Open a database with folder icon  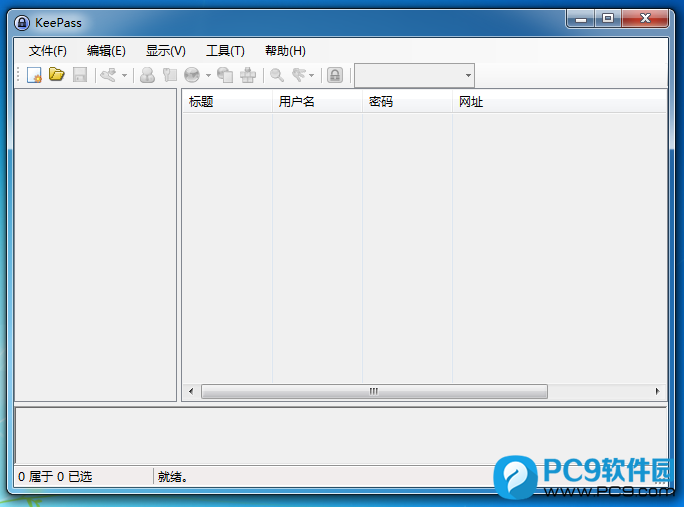57,75
